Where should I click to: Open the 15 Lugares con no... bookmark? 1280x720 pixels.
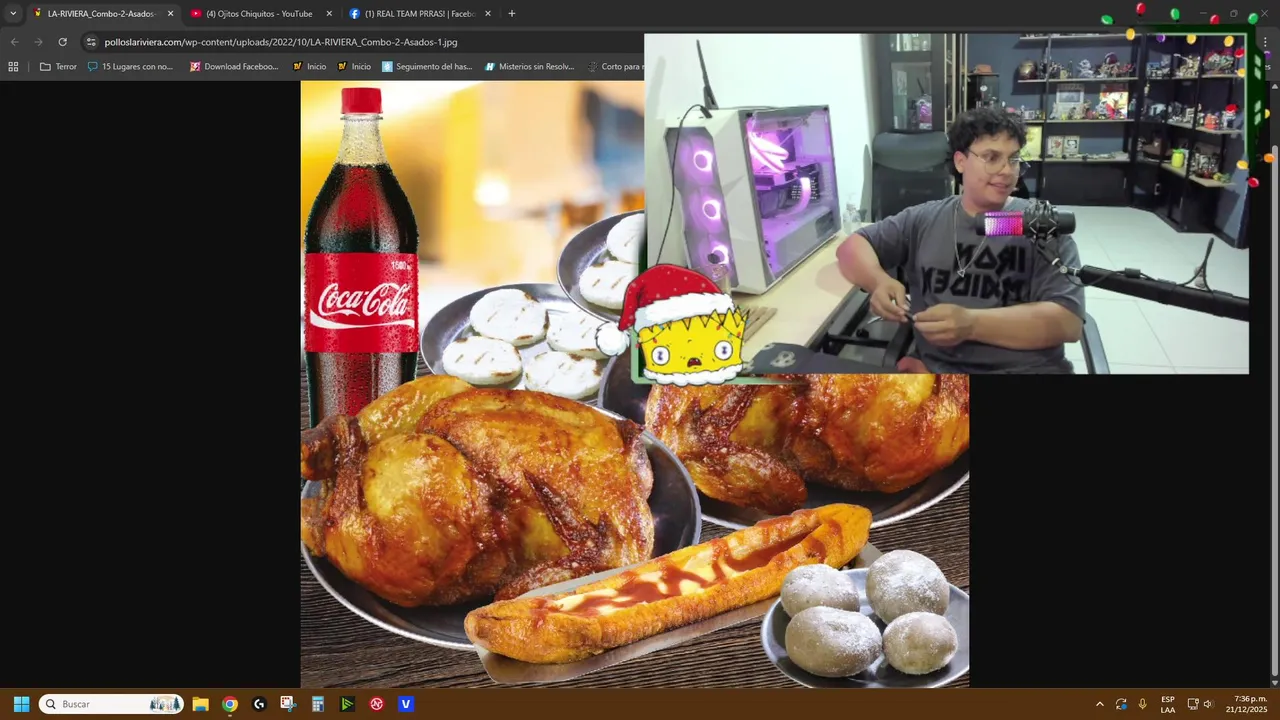click(x=130, y=67)
